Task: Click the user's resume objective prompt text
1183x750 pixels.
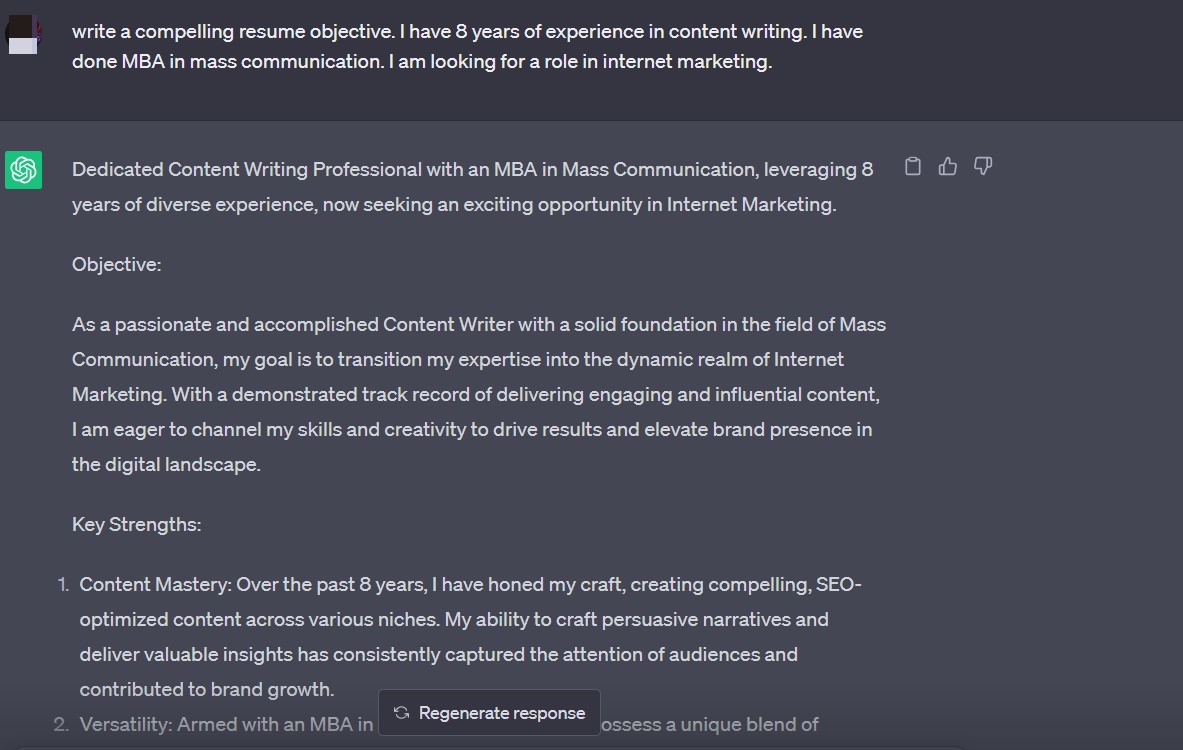Action: [x=467, y=46]
